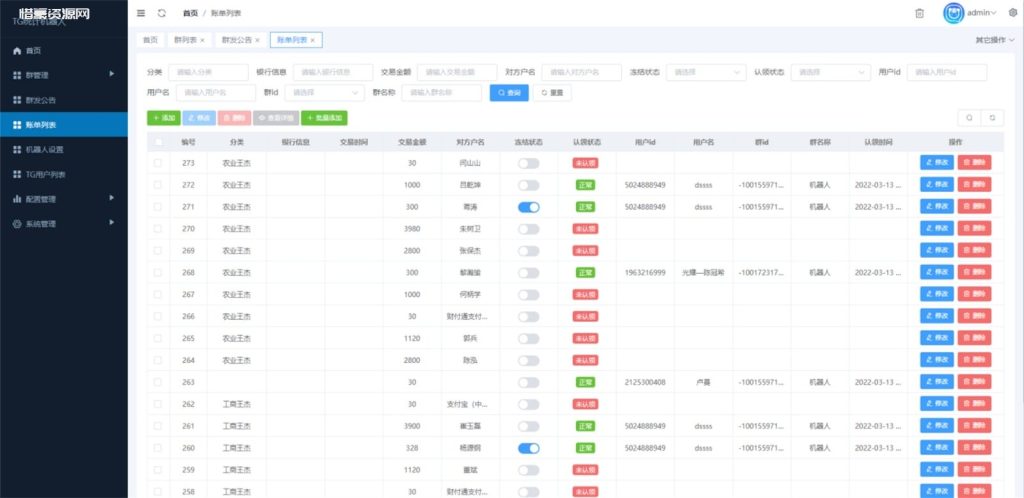Click the 银行信息 filter input field
The height and width of the screenshot is (498, 1024).
click(x=333, y=72)
